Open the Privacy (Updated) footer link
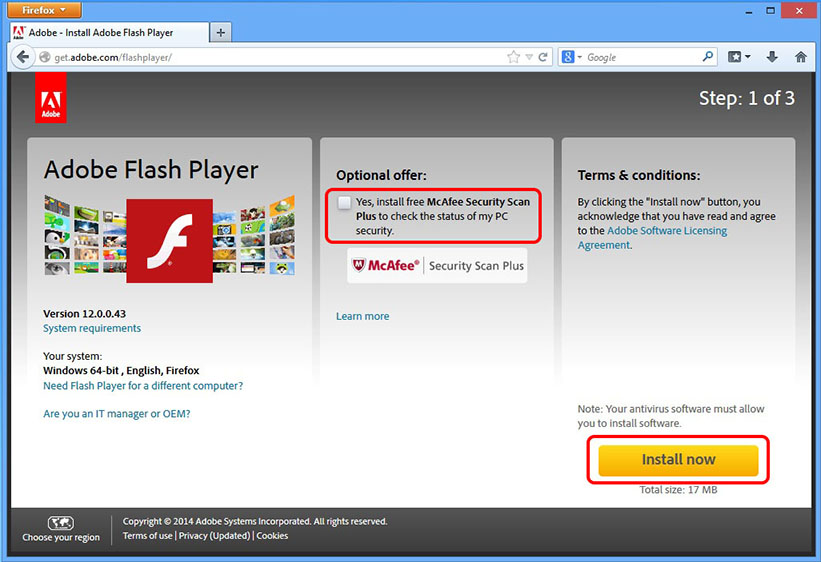This screenshot has width=821, height=562. point(214,536)
